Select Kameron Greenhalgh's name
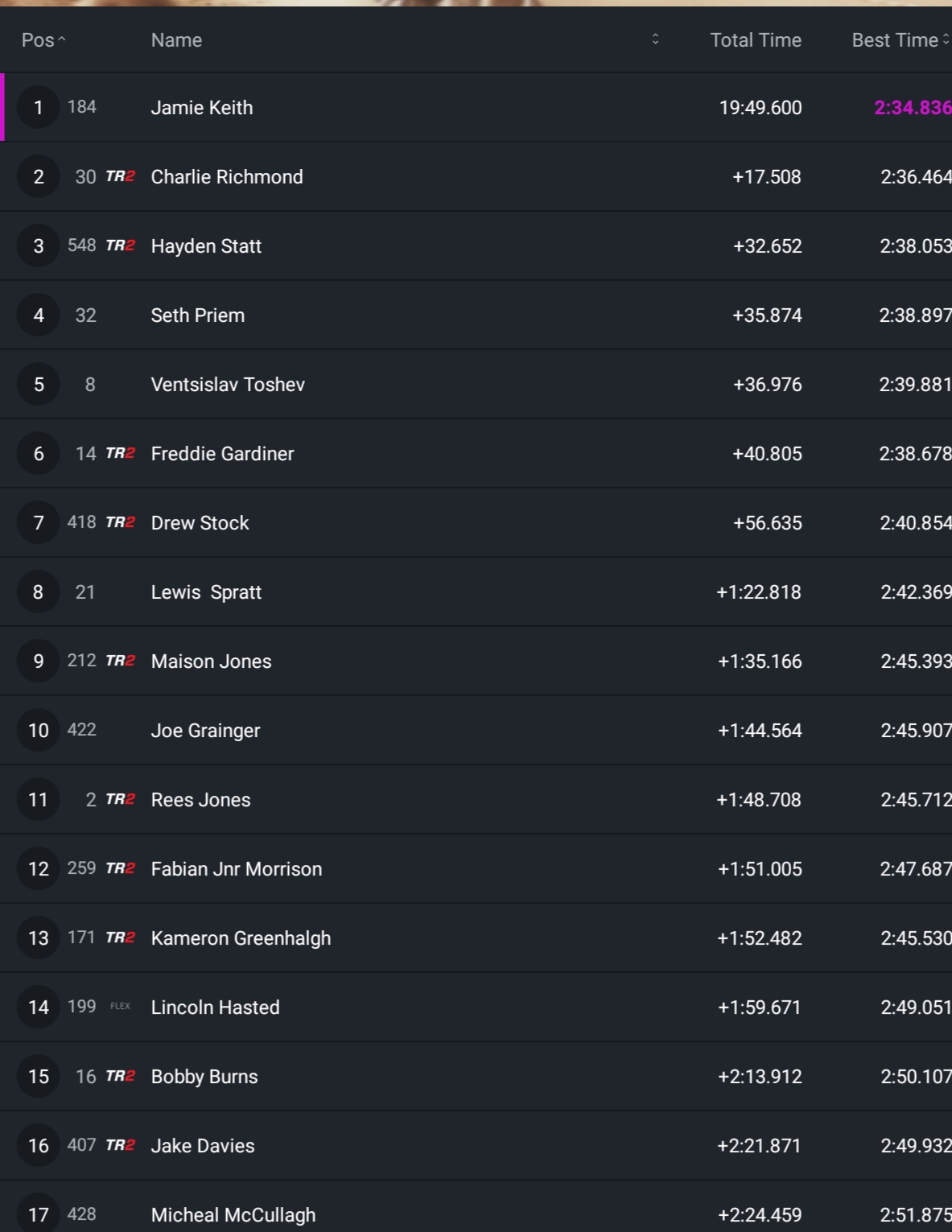The width and height of the screenshot is (952, 1232). pyautogui.click(x=241, y=938)
